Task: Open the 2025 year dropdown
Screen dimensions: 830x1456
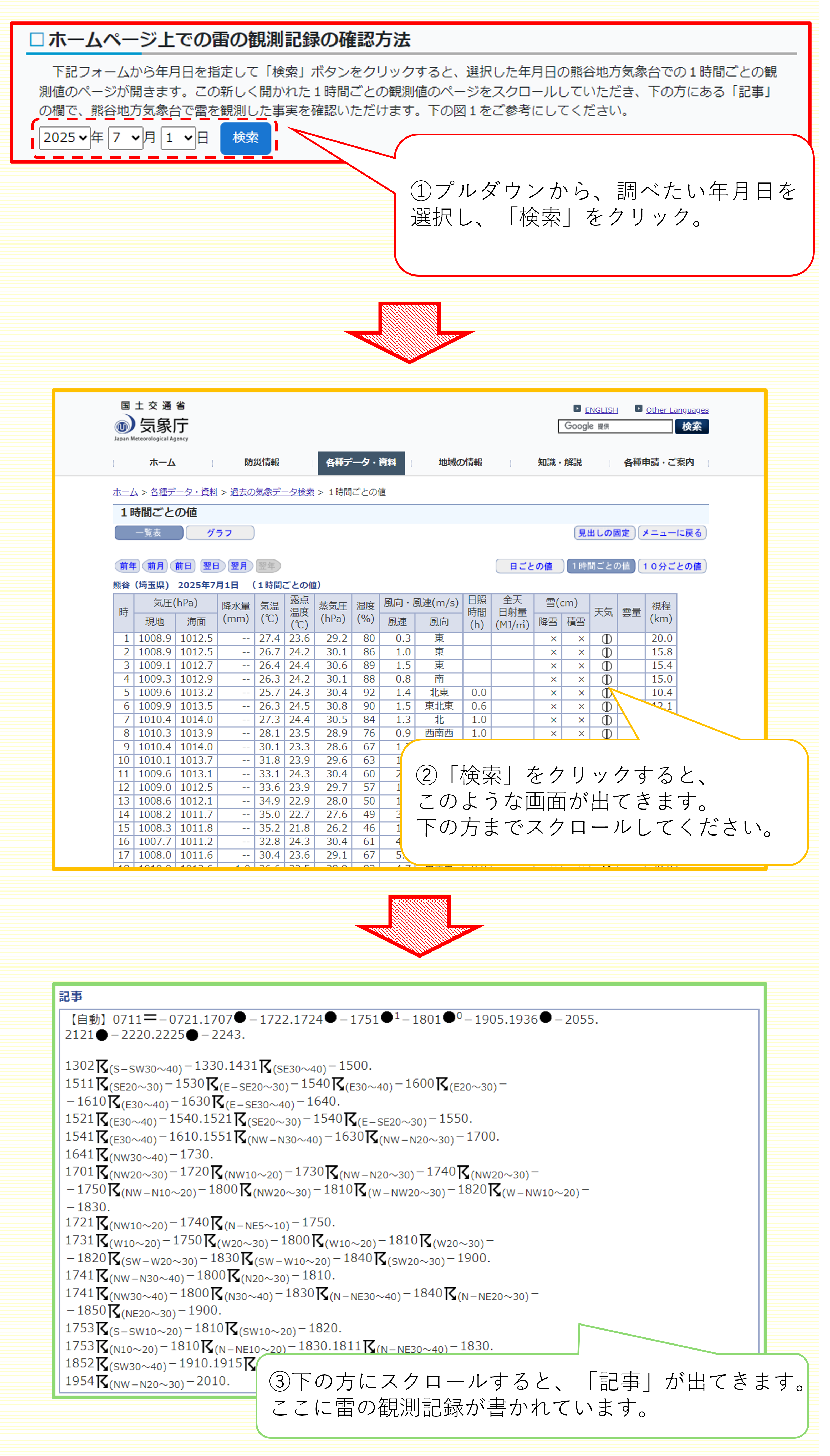Action: pos(65,138)
